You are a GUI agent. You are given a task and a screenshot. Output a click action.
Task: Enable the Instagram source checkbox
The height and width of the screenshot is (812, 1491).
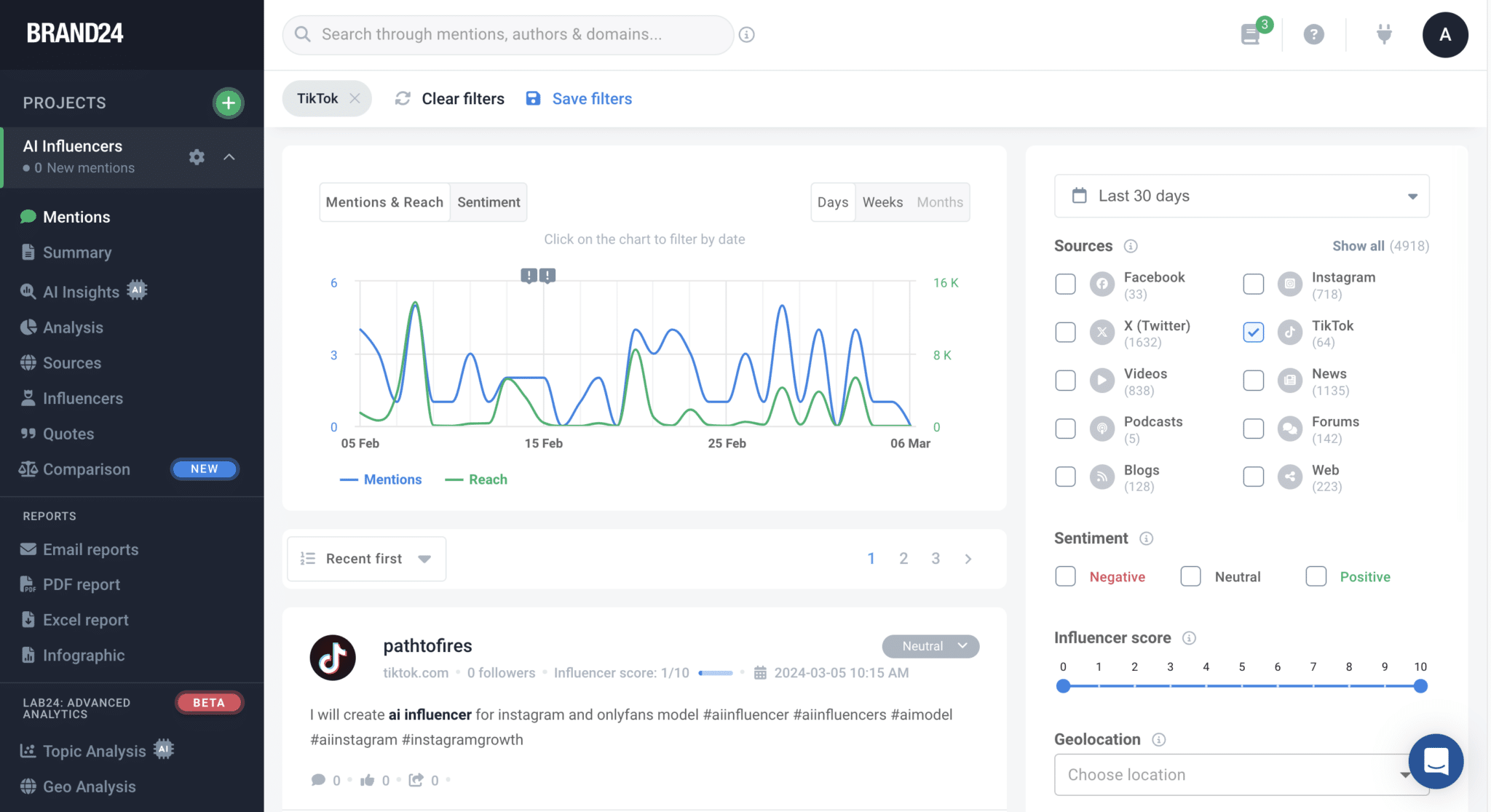[x=1253, y=284]
